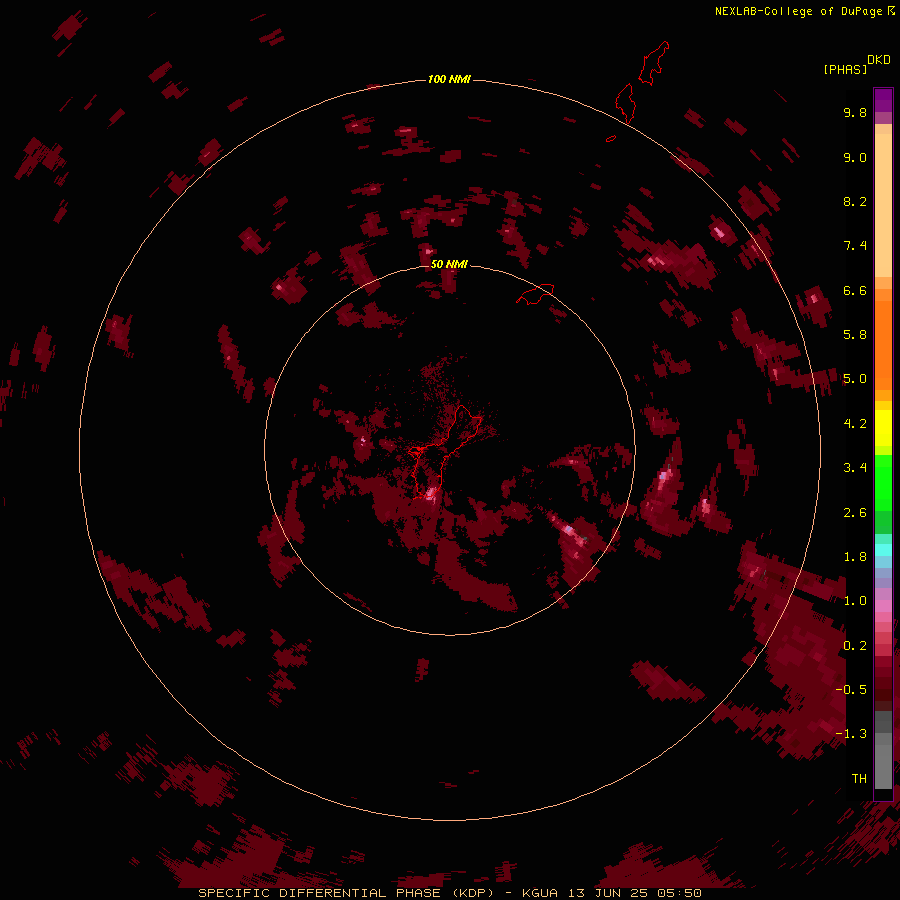Click the island outline touching 100 NMI ring

pos(625,103)
